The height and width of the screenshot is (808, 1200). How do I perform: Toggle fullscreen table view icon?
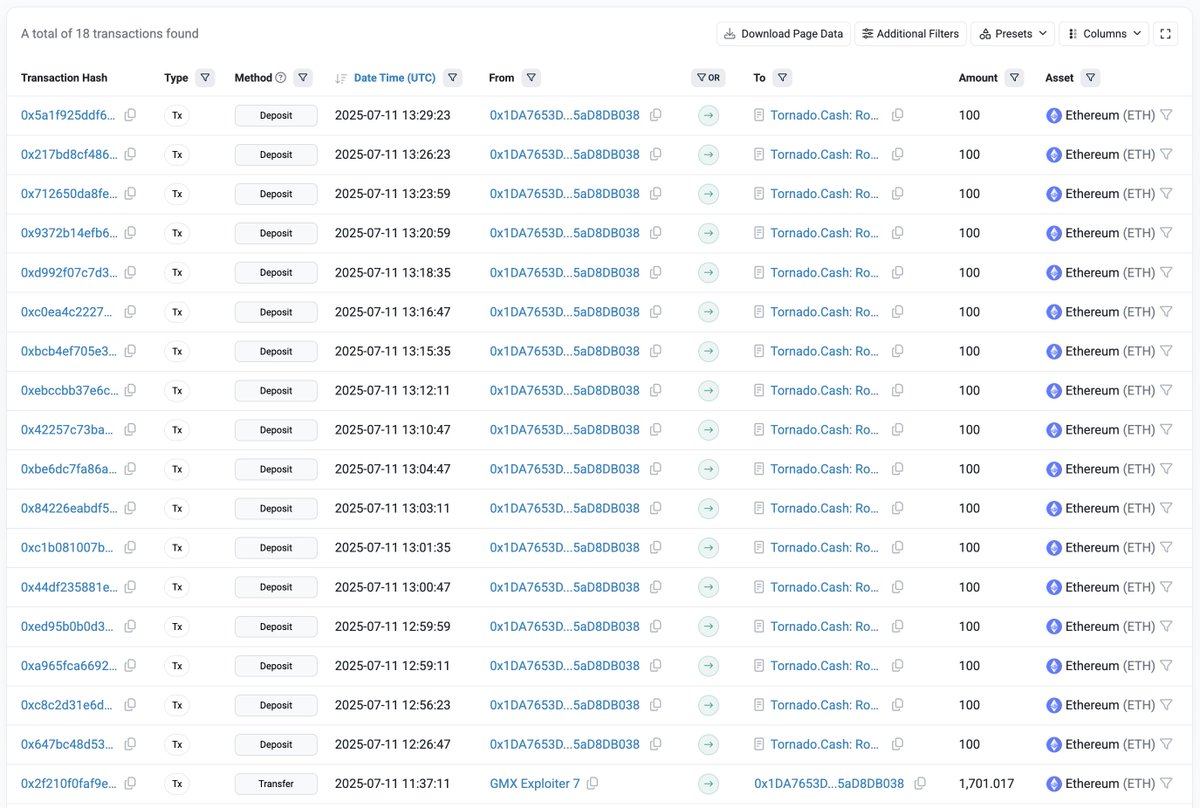tap(1165, 34)
